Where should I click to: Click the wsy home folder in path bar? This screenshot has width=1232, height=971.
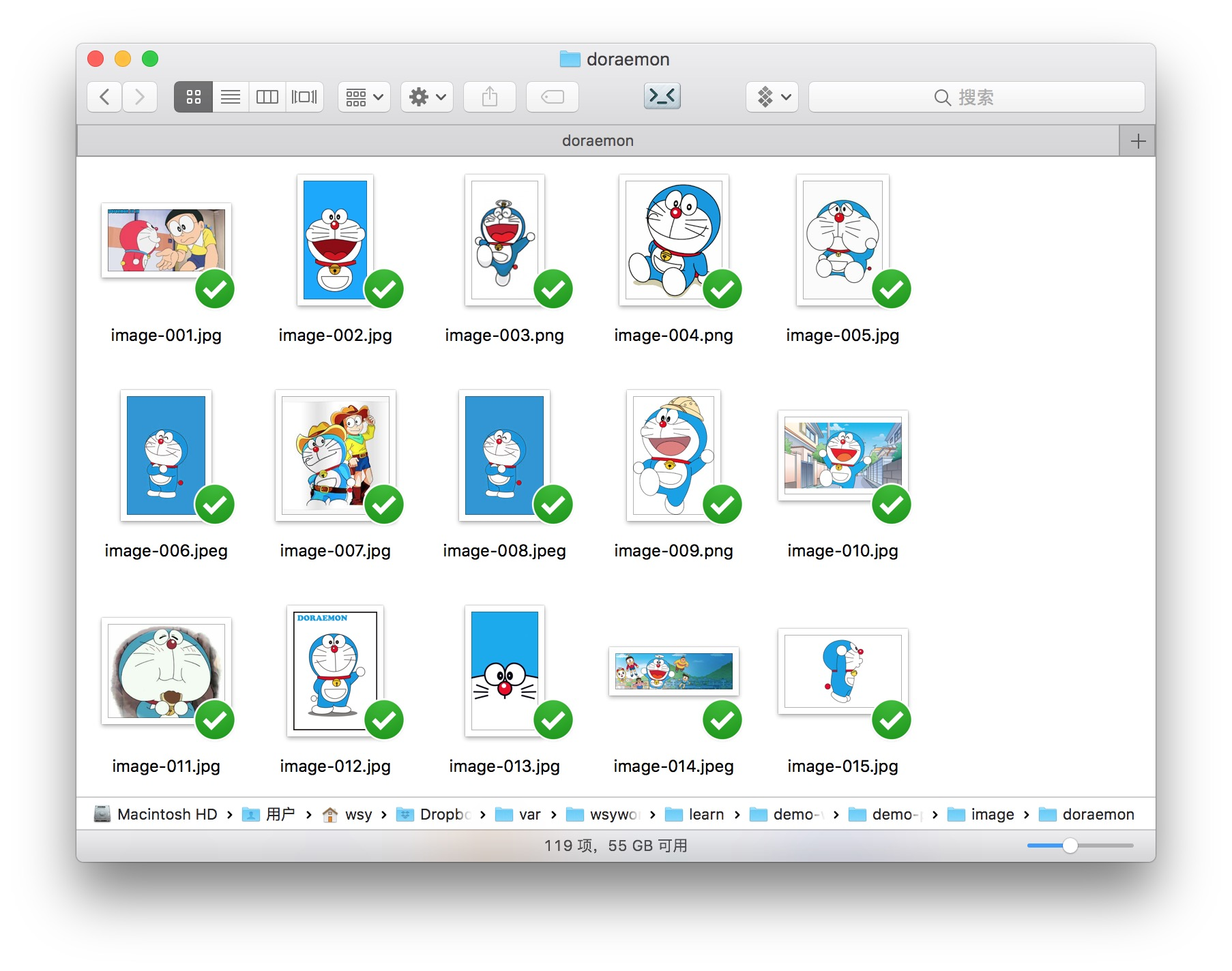point(347,814)
